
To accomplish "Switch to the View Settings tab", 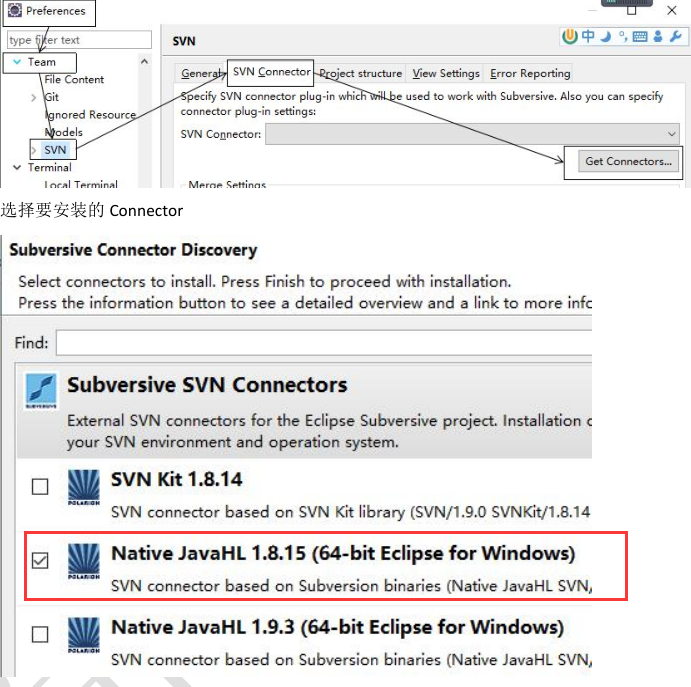I will coord(446,73).
